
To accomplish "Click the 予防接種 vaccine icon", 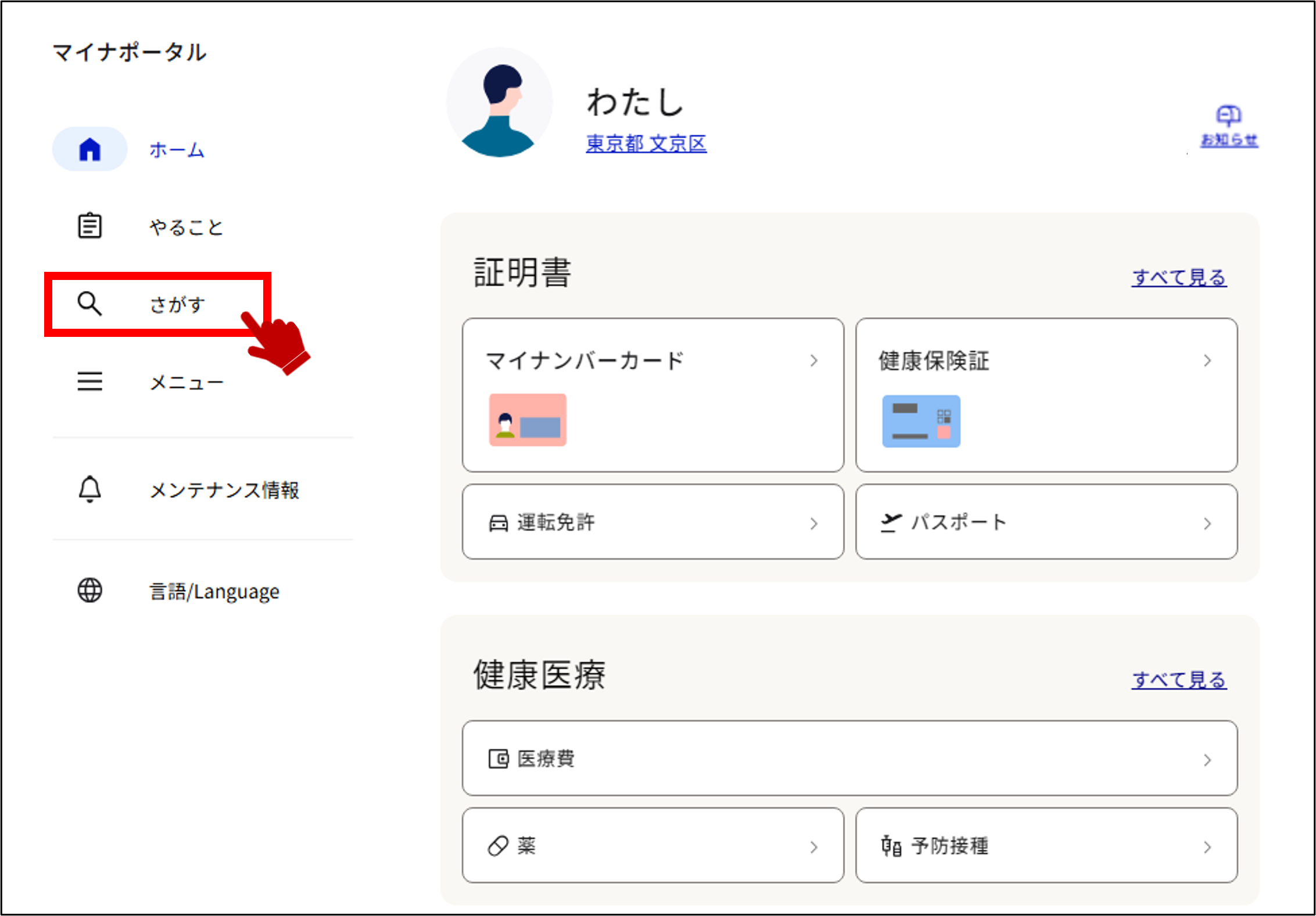I will (x=891, y=846).
